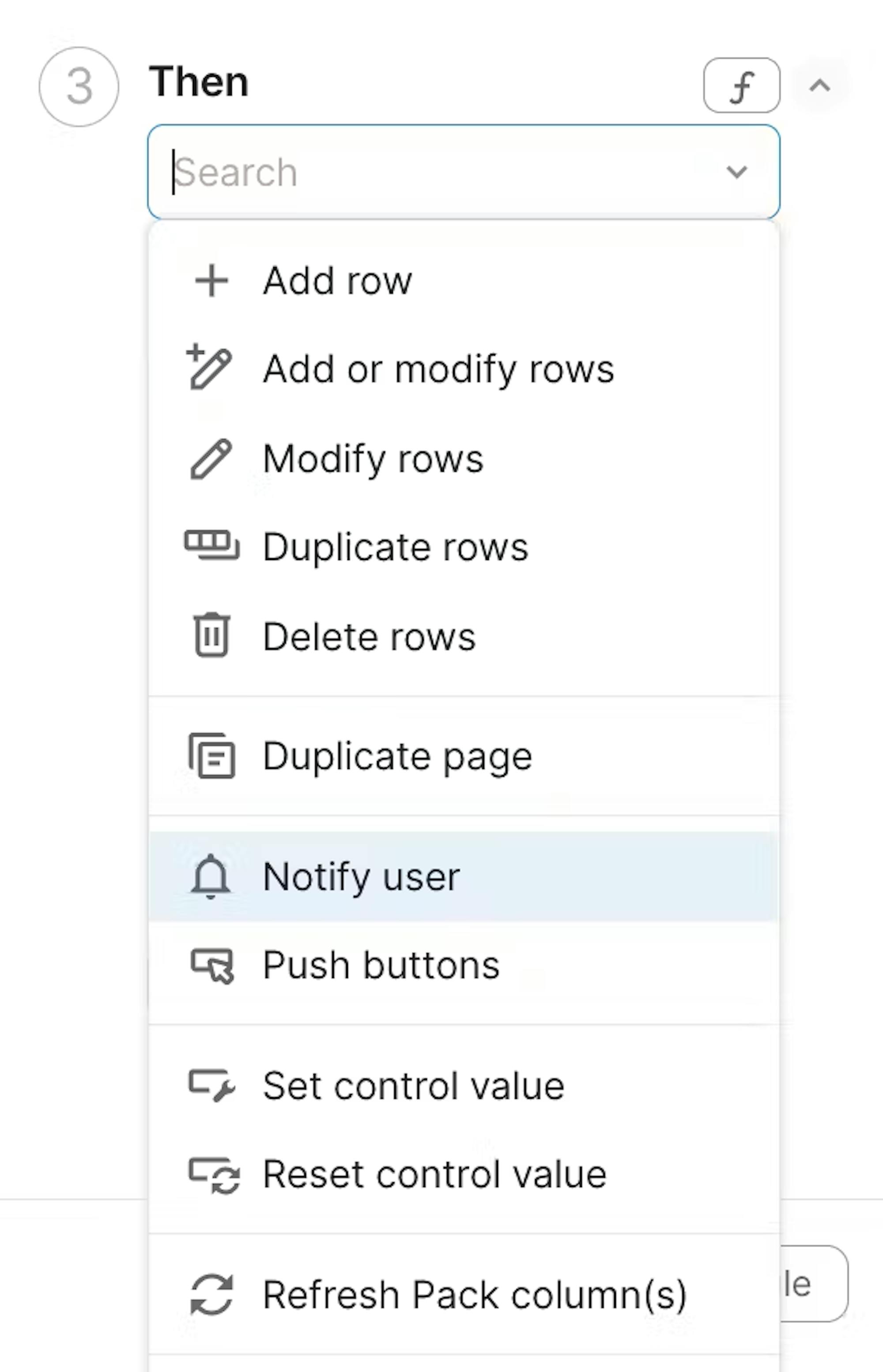Screen dimensions: 883x1372
Task: Click the pencil-plus icon for Add or modify rows
Action: (209, 367)
